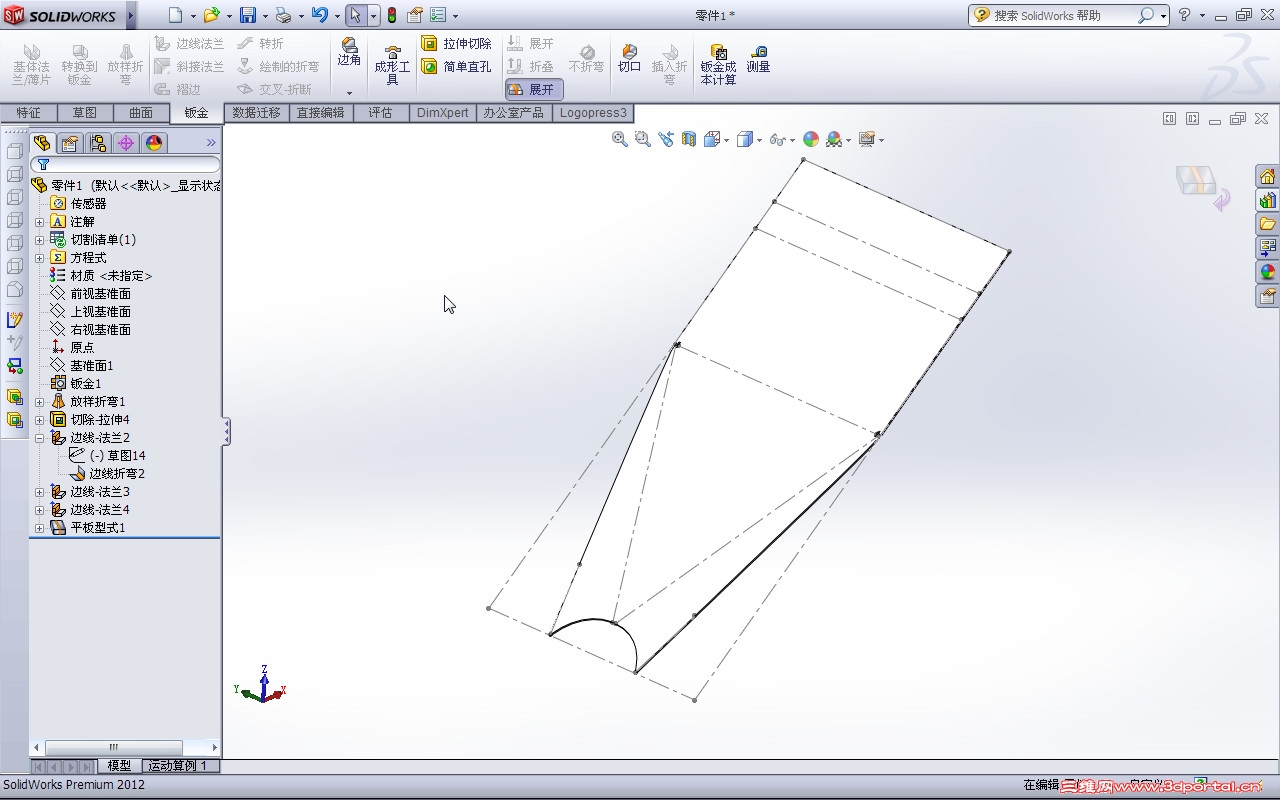Switch to the 草图 (Sketch) tab
Screen dimensions: 1280x800
click(84, 113)
